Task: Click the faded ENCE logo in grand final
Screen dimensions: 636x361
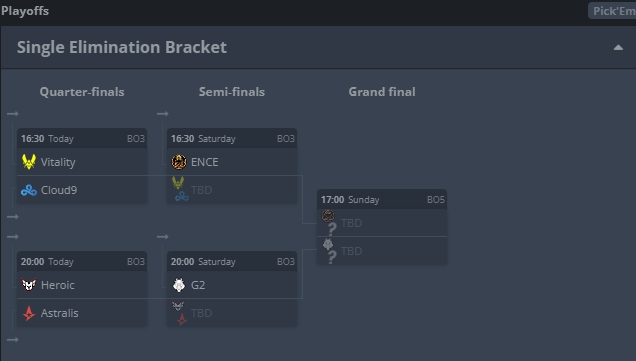Action: coord(328,216)
